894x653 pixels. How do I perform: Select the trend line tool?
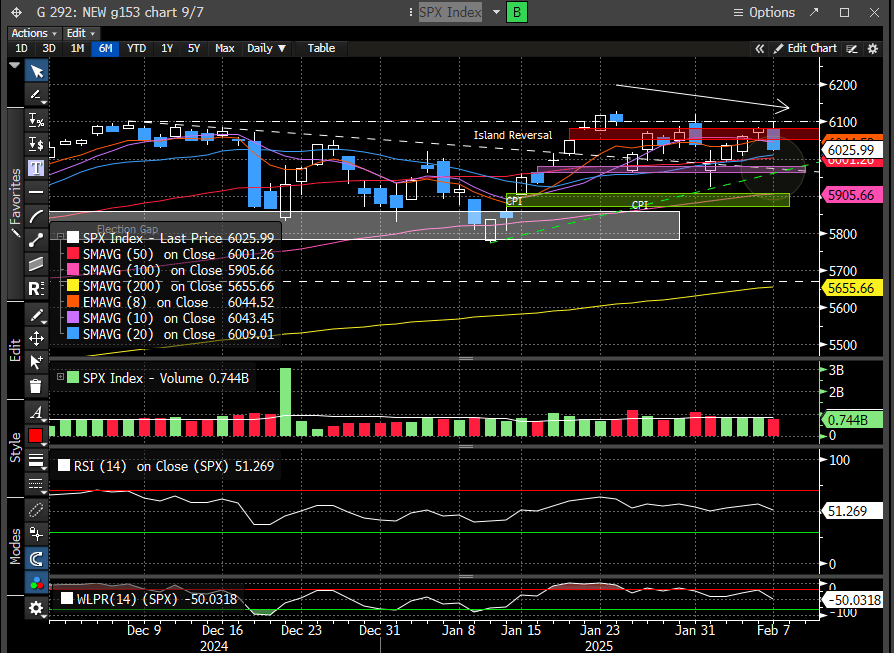click(36, 240)
